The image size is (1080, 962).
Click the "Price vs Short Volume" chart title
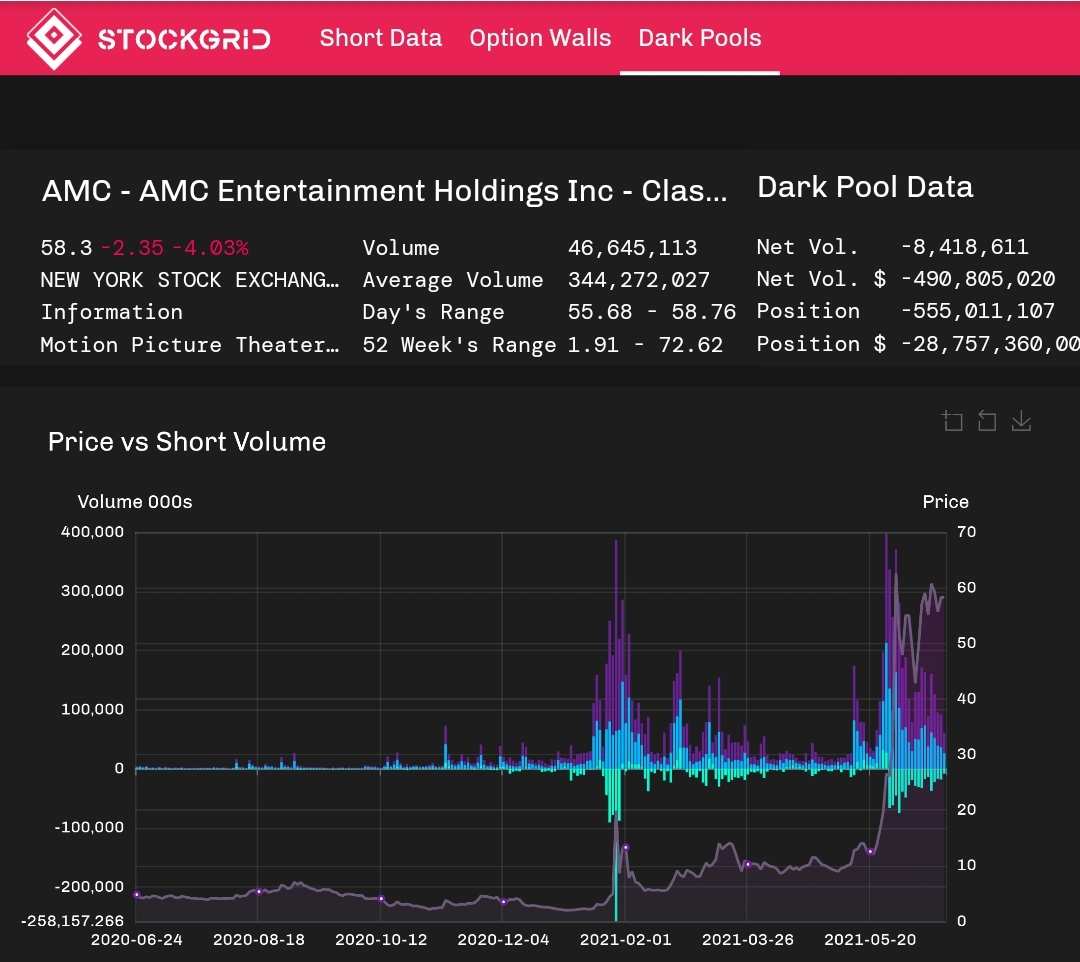(x=187, y=442)
